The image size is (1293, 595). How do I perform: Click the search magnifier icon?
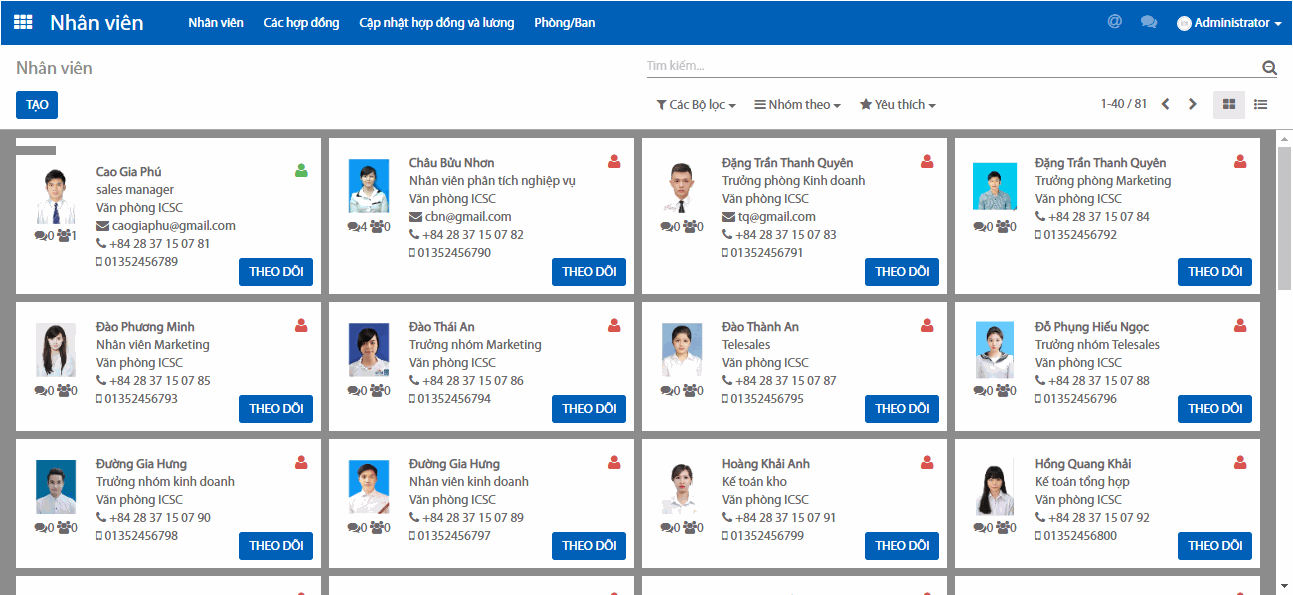click(x=1269, y=67)
